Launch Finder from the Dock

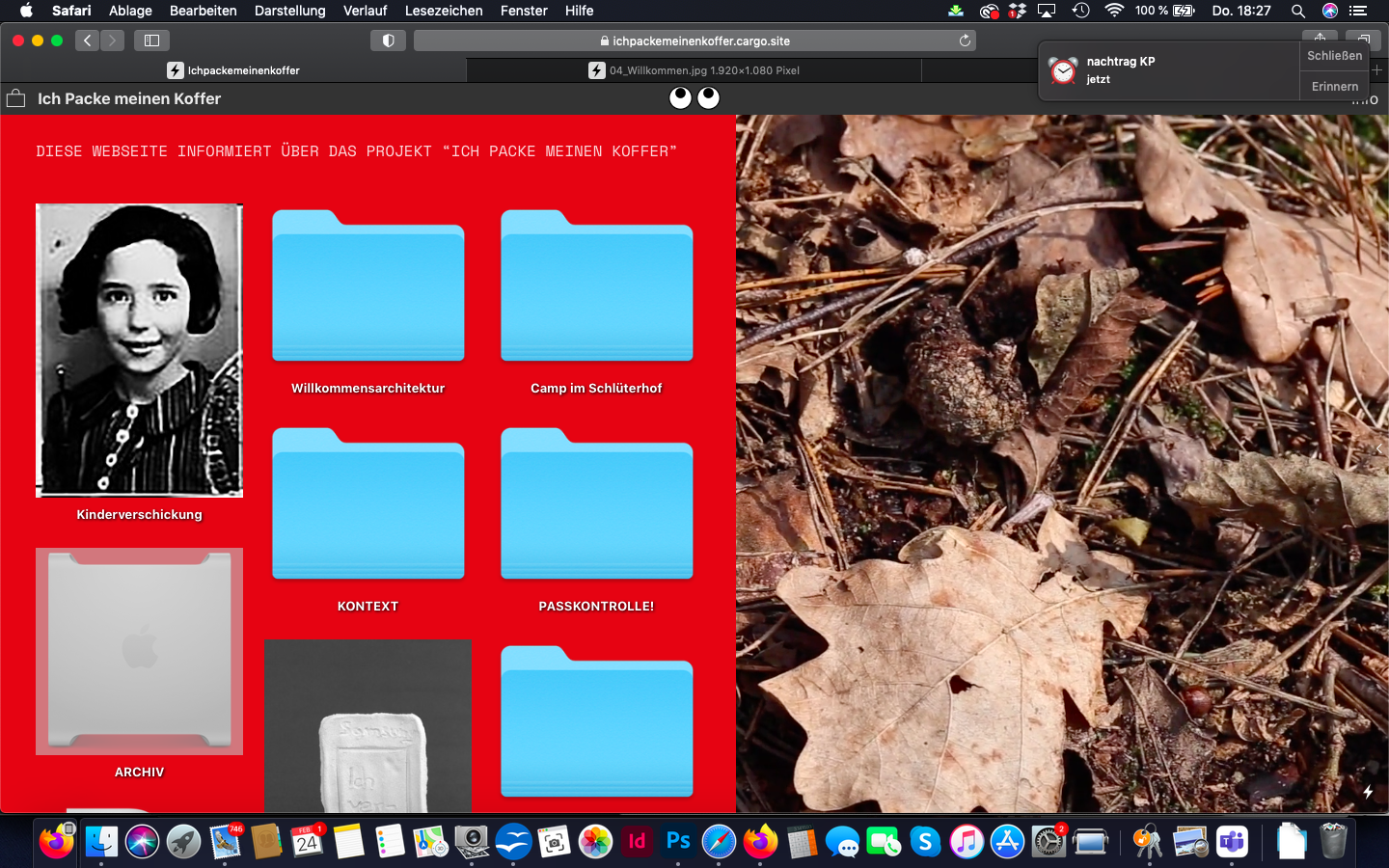tap(101, 842)
